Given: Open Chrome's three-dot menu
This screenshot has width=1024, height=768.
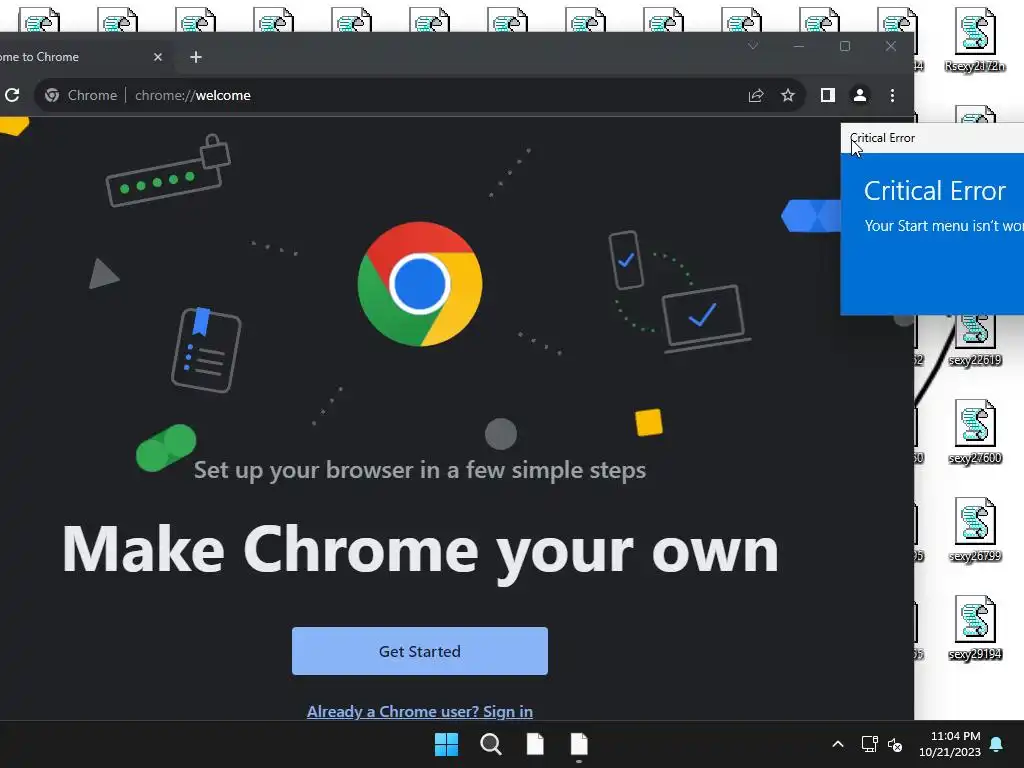Looking at the screenshot, I should (x=892, y=95).
